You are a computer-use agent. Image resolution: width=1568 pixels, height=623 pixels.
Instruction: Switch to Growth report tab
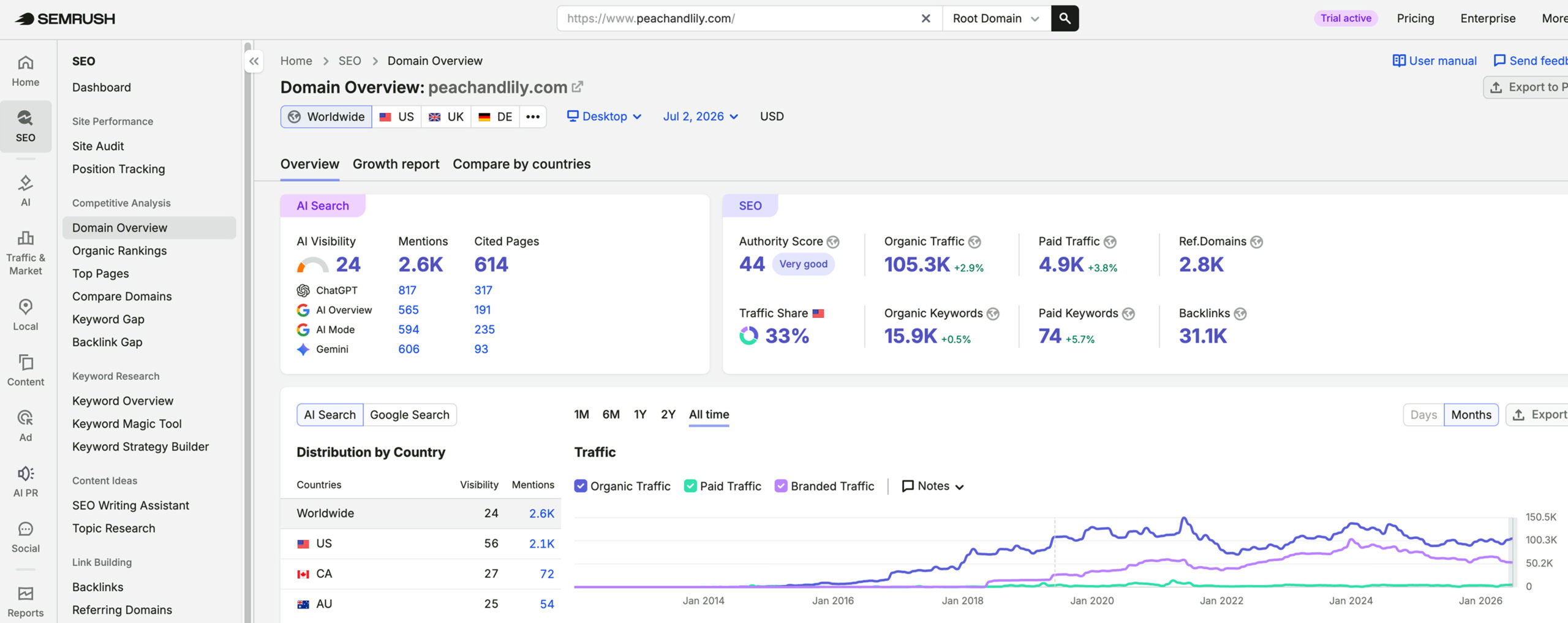(396, 164)
